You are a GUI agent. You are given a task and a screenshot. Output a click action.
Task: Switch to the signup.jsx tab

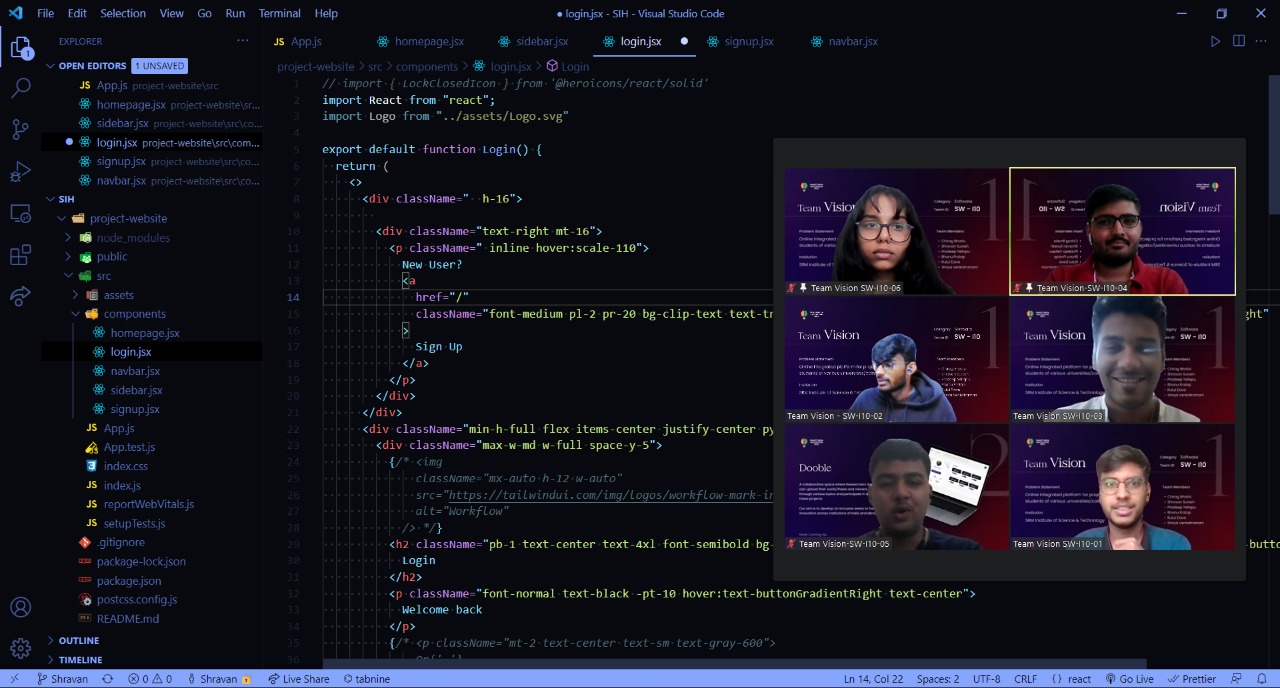tap(749, 41)
